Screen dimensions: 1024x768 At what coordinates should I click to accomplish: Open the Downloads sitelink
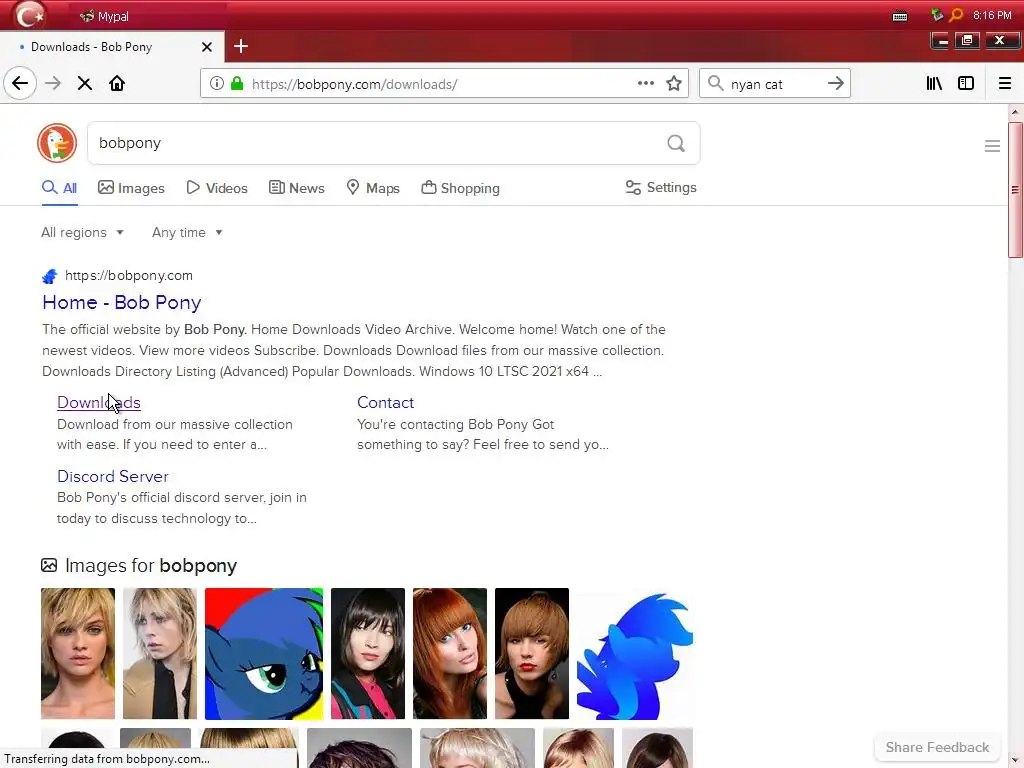click(x=99, y=402)
